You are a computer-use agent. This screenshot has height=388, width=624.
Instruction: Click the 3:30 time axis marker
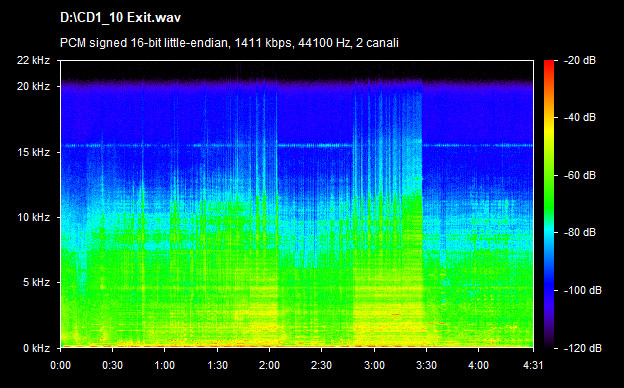(426, 365)
